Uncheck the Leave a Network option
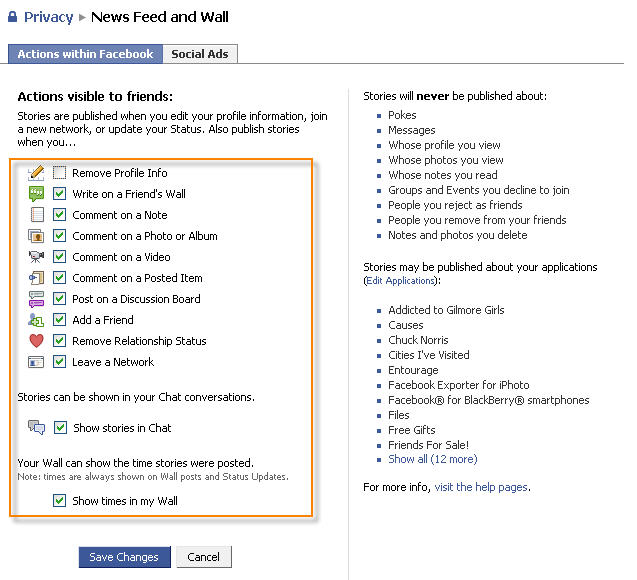This screenshot has height=580, width=637. [x=60, y=362]
